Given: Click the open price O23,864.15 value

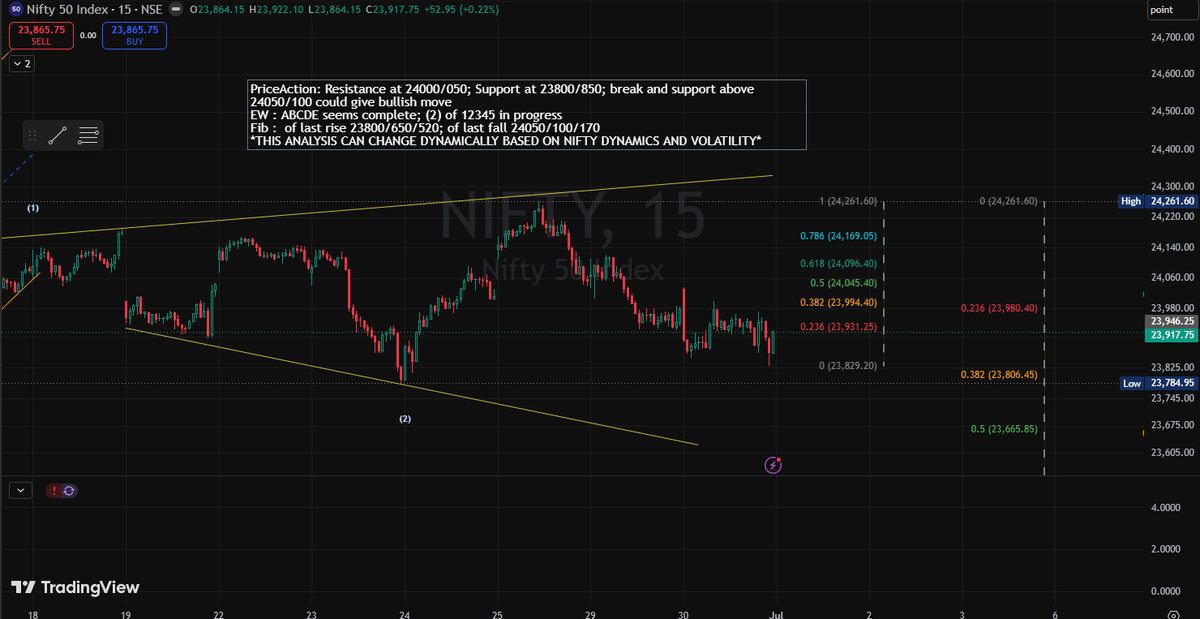Looking at the screenshot, I should tap(217, 10).
